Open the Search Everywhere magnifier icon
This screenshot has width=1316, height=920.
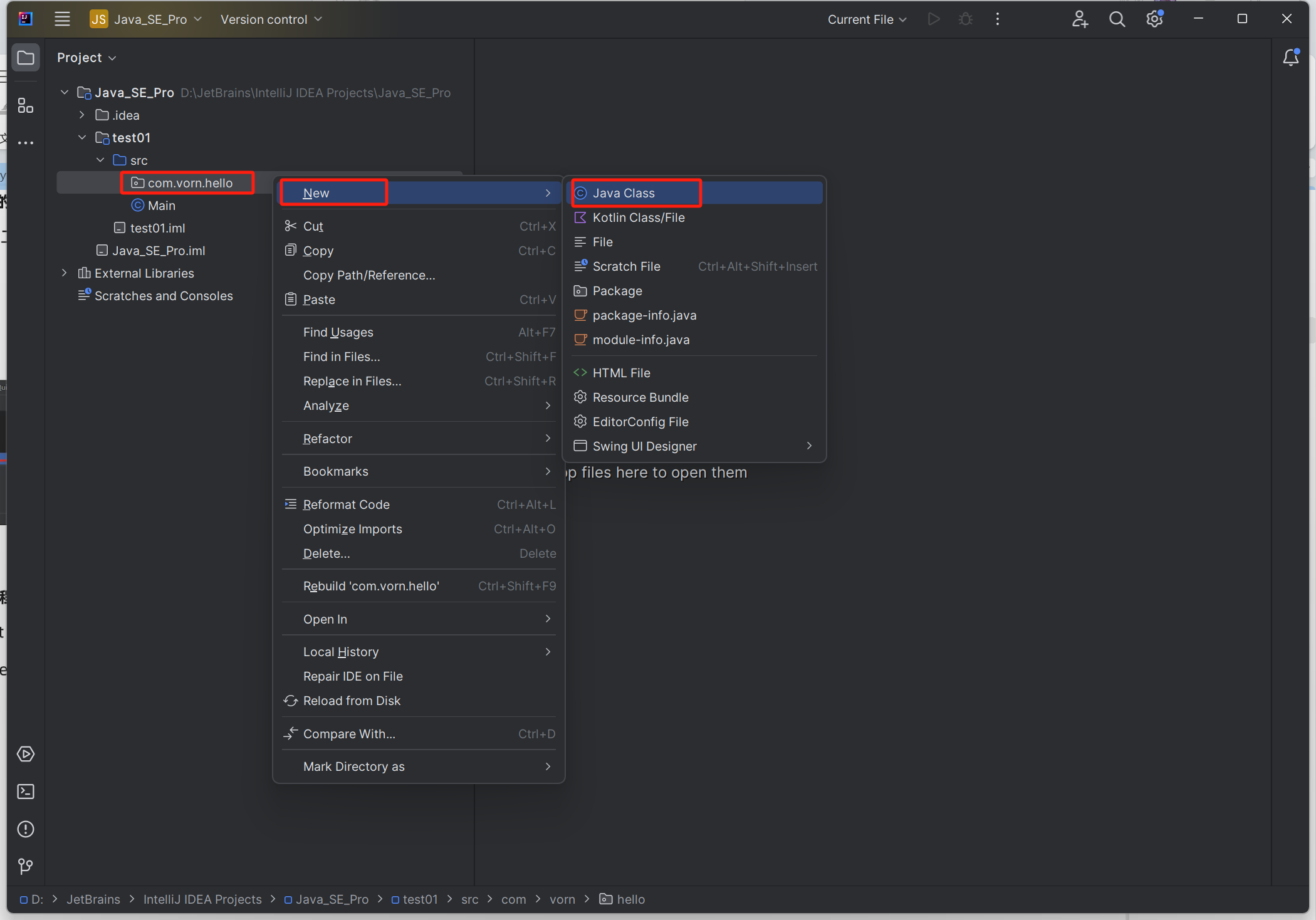[x=1117, y=19]
